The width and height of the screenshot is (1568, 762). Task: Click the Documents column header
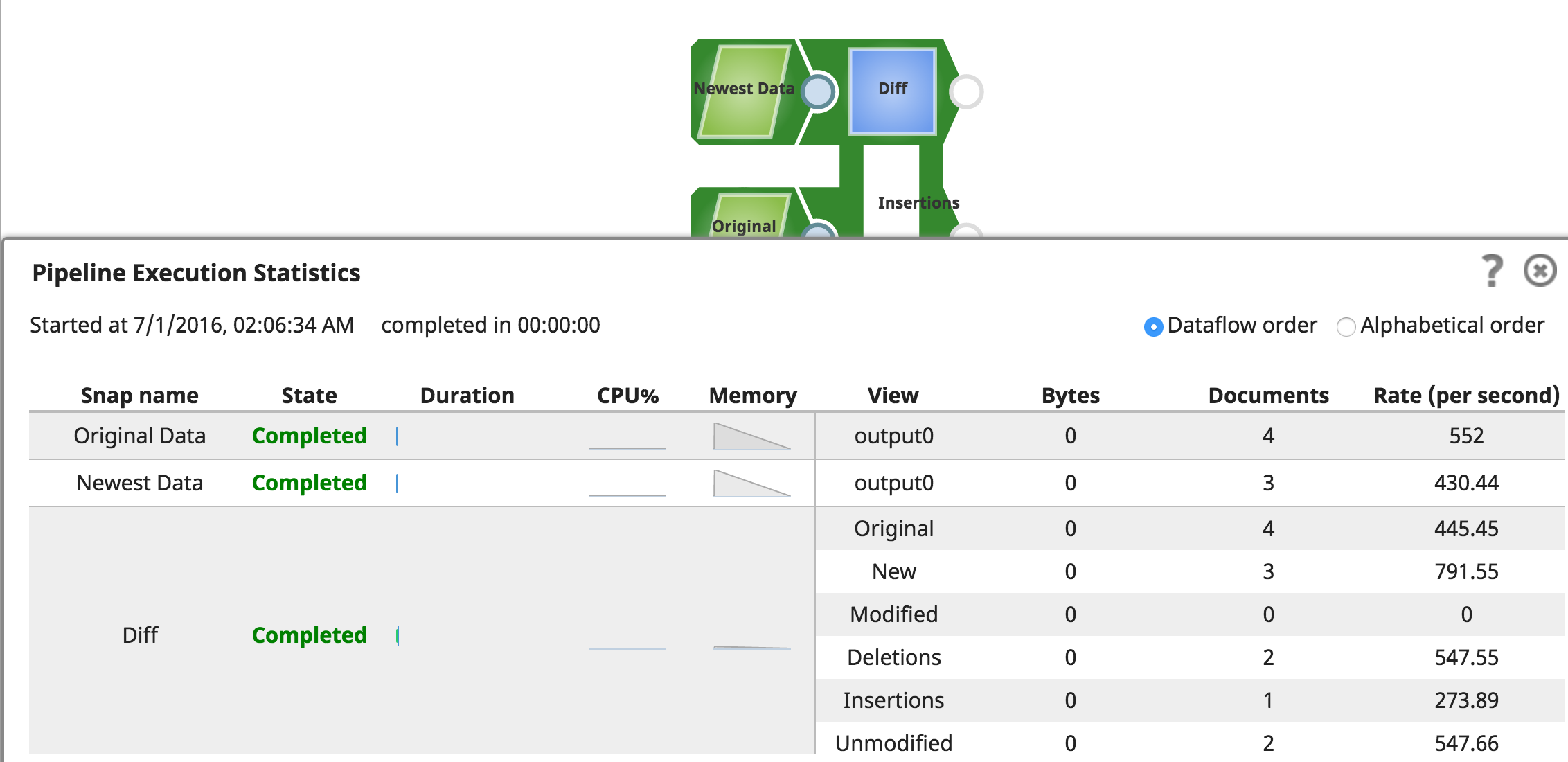[x=1268, y=396]
